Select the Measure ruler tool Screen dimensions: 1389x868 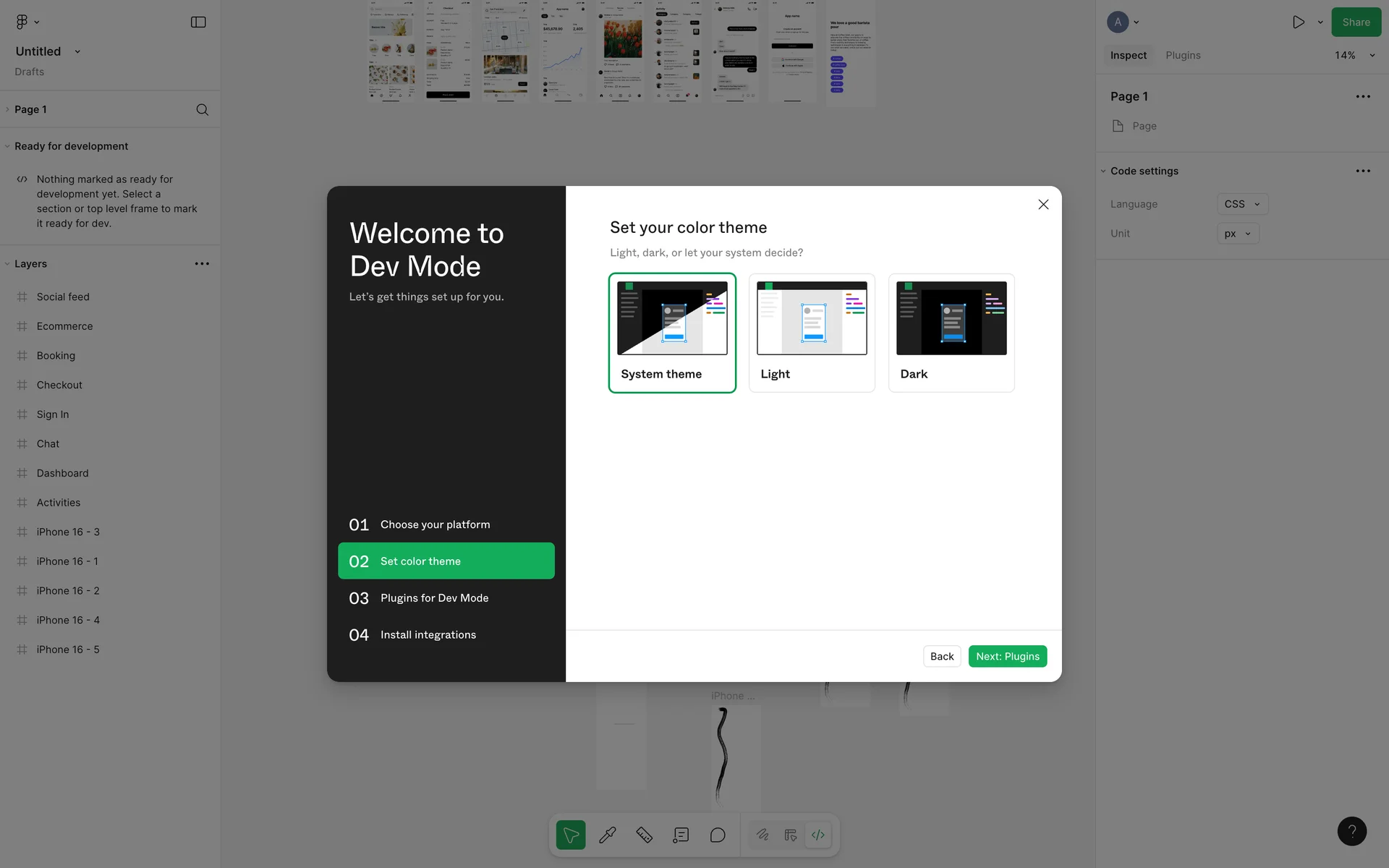pos(644,835)
